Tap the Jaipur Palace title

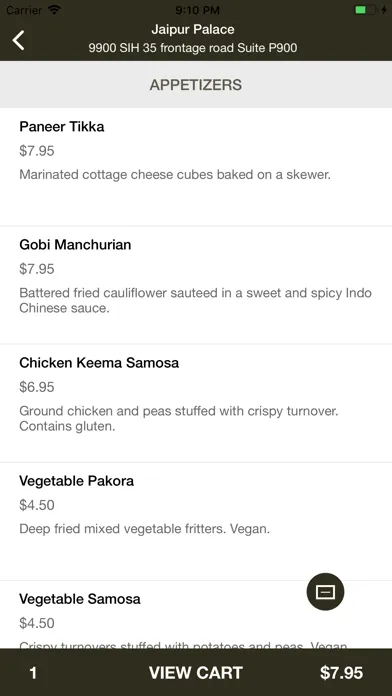click(193, 29)
